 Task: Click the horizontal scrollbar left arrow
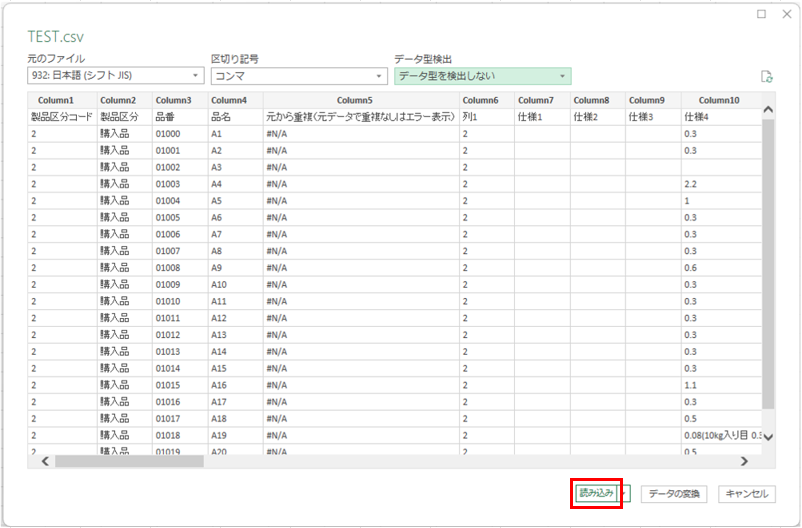click(x=44, y=461)
